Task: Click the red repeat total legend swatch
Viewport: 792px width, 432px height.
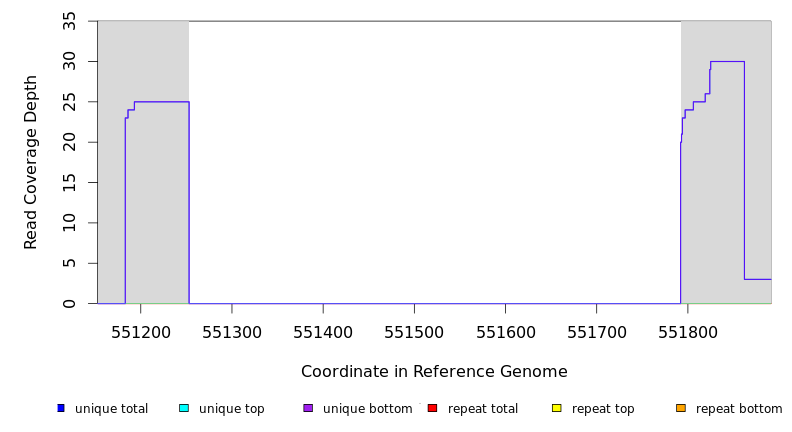Action: pyautogui.click(x=432, y=408)
